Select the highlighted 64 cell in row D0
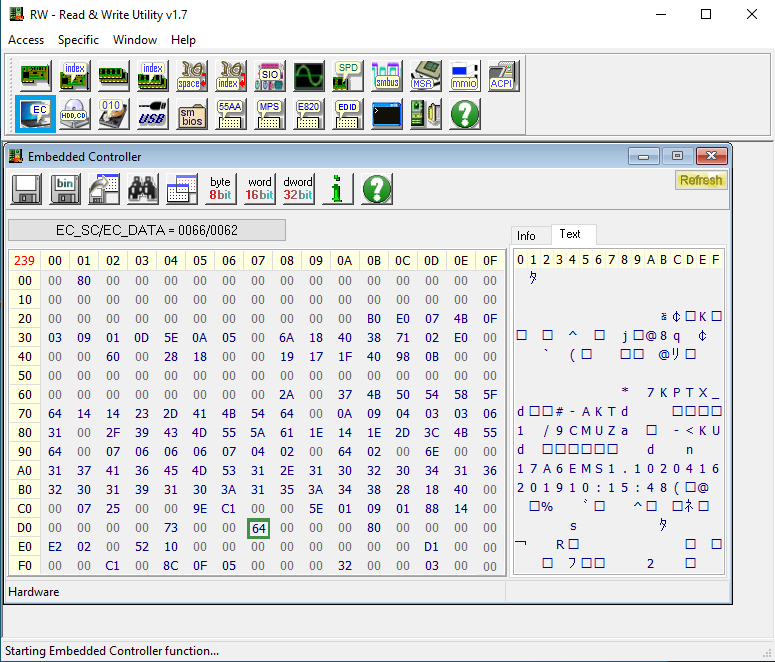 click(x=258, y=528)
